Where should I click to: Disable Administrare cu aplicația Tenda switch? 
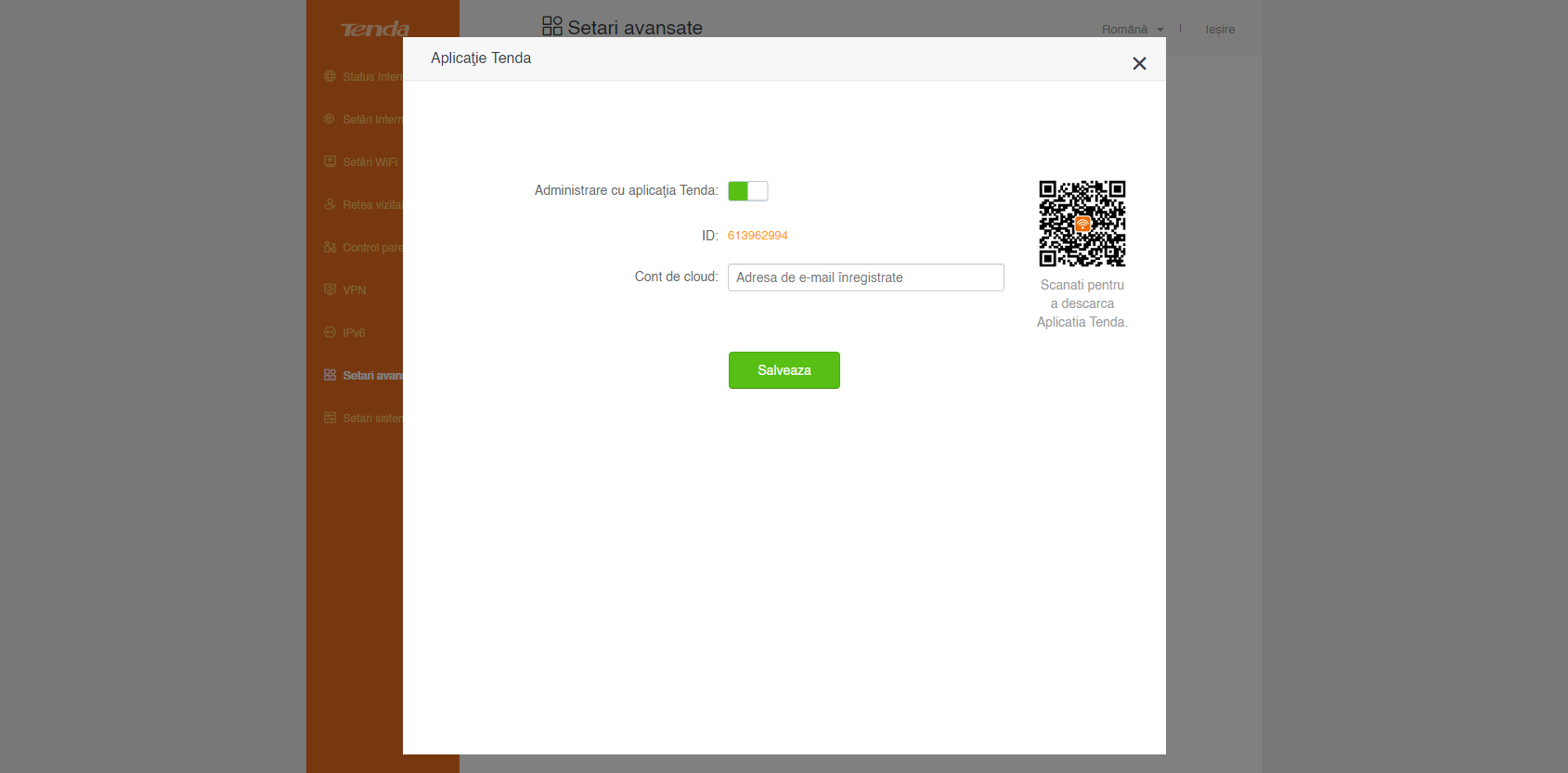pyautogui.click(x=747, y=191)
